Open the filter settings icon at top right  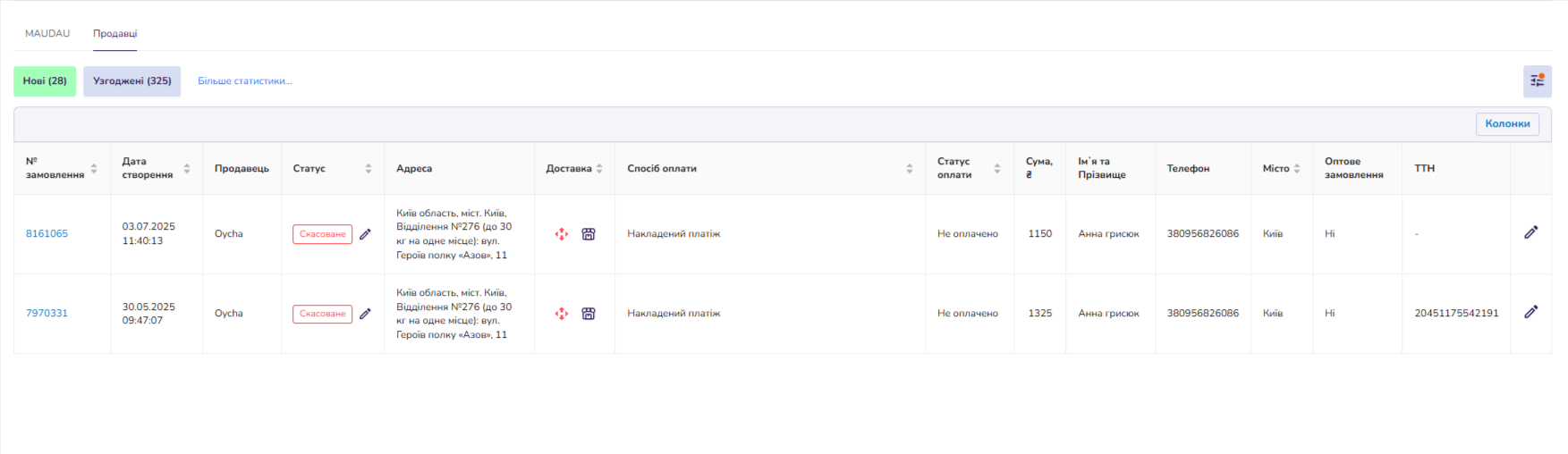click(x=1537, y=81)
